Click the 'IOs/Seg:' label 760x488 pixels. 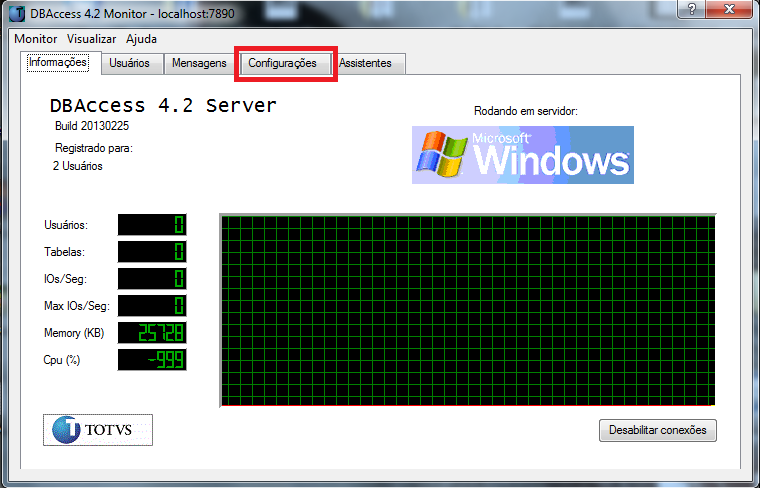[65, 279]
